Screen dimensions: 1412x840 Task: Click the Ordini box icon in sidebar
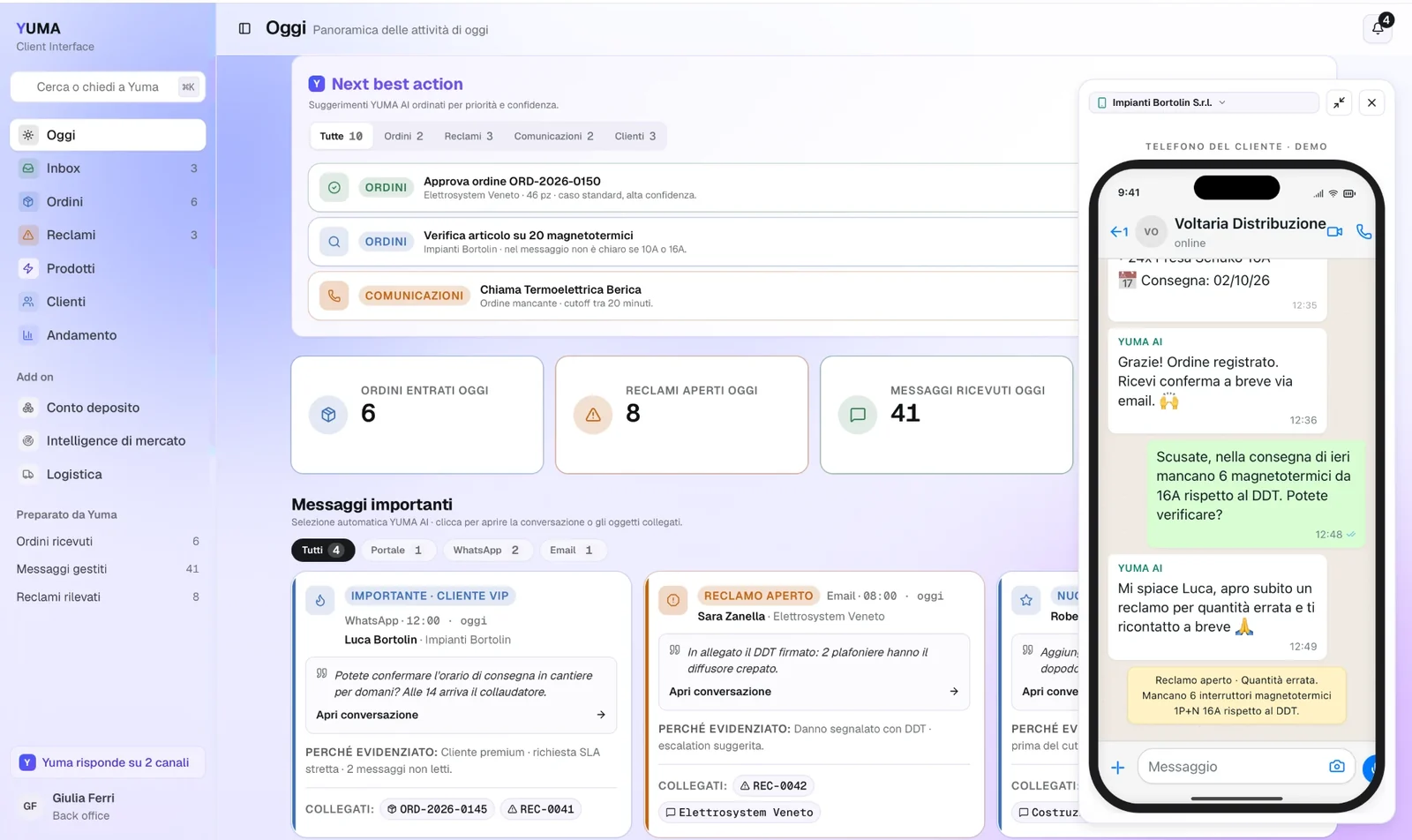[x=28, y=202]
